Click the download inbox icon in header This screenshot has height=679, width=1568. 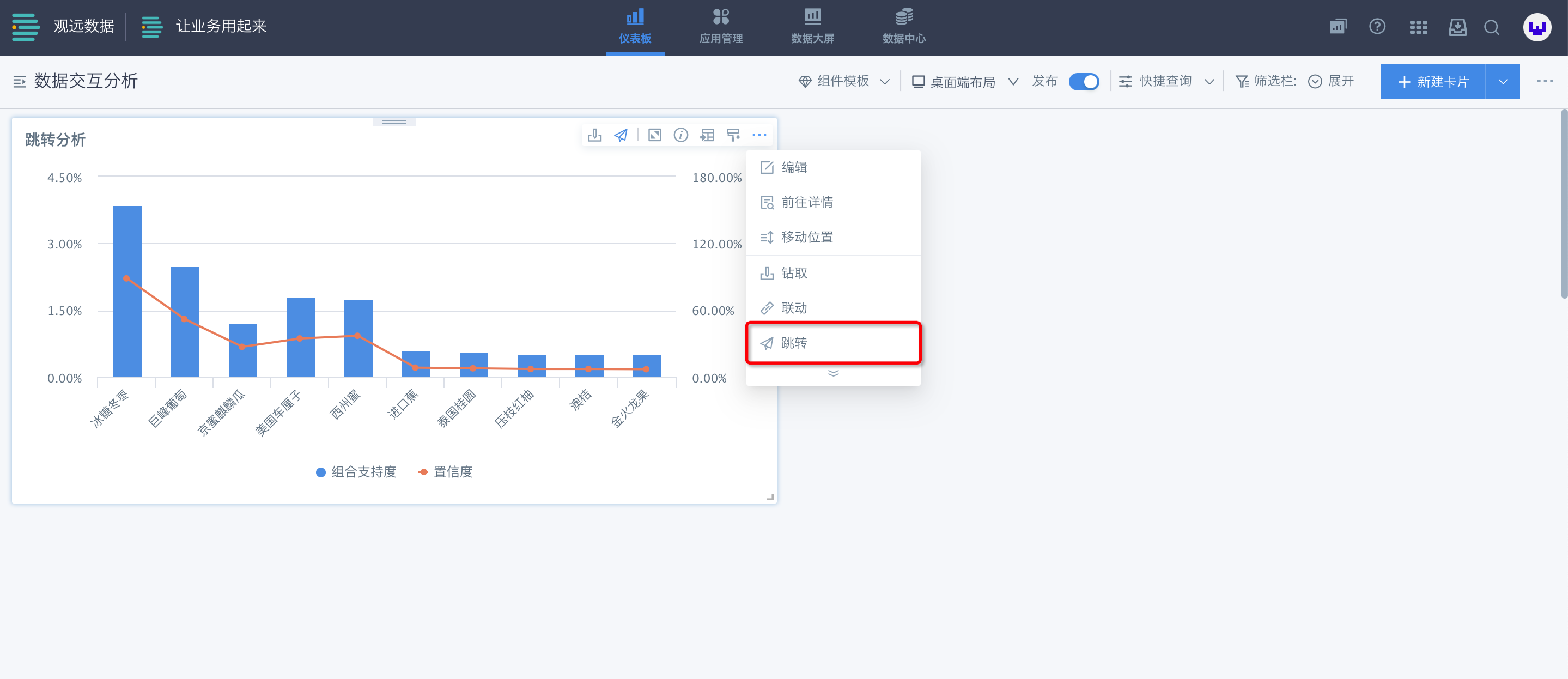click(1457, 27)
